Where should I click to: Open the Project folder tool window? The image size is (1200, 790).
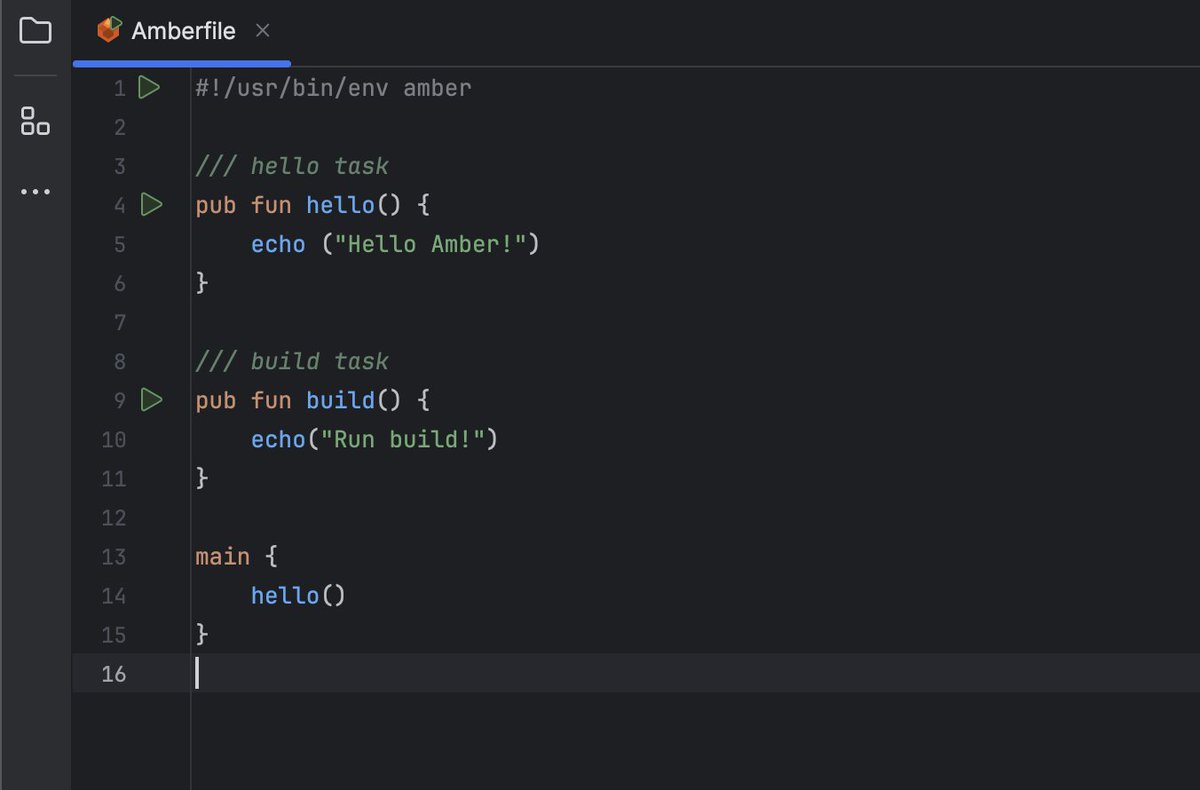(35, 31)
